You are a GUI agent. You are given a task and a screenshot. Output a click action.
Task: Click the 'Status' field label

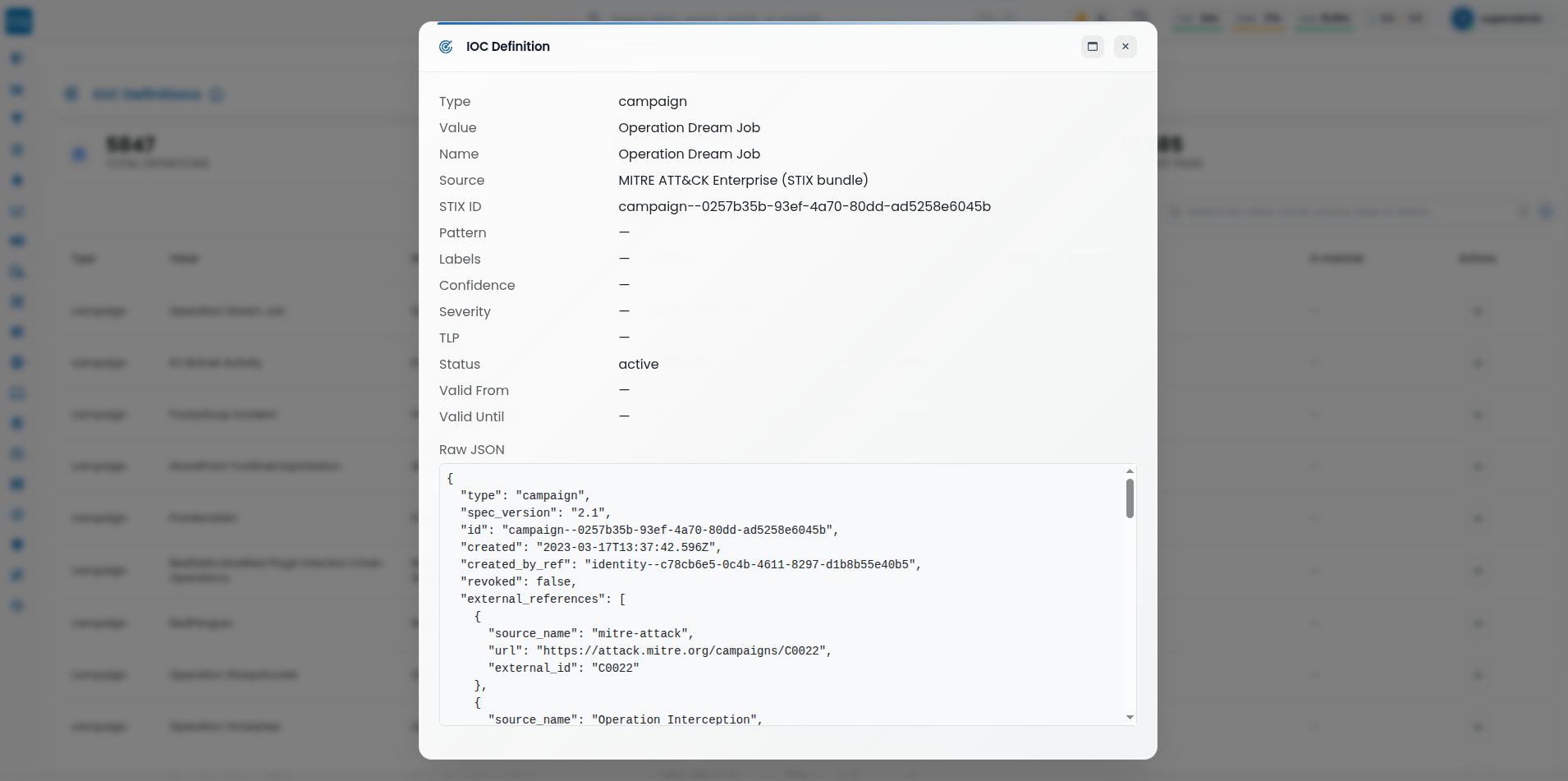coord(460,365)
